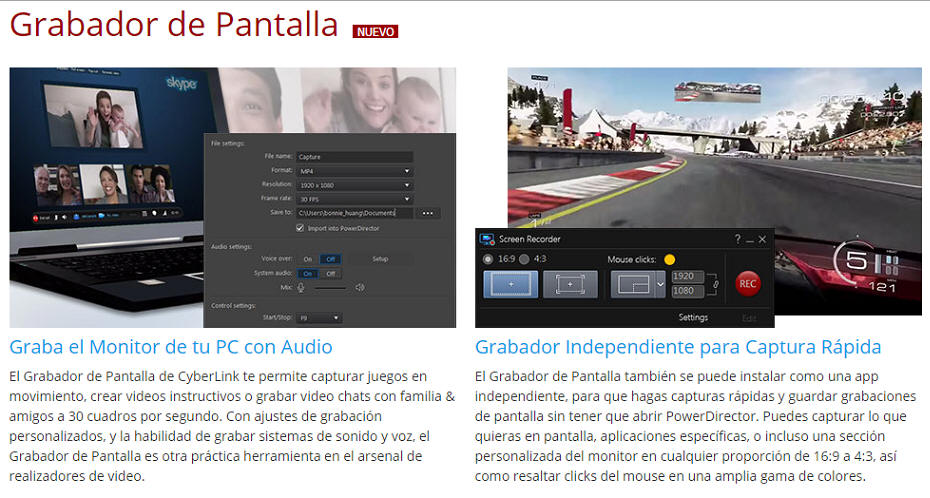Viewport: 930px width, 498px height.
Task: Click the "Control settings:" section label
Action: click(x=234, y=305)
